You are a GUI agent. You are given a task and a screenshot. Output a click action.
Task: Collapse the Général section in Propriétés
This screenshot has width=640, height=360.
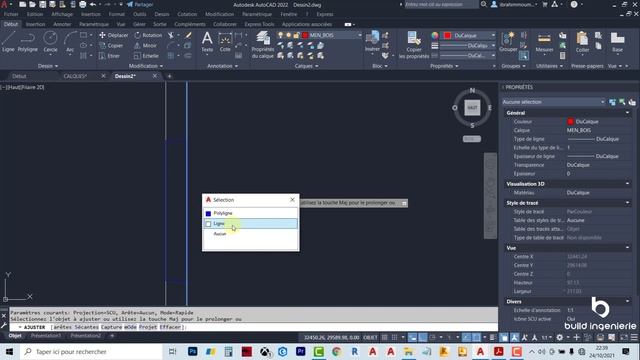coord(627,113)
